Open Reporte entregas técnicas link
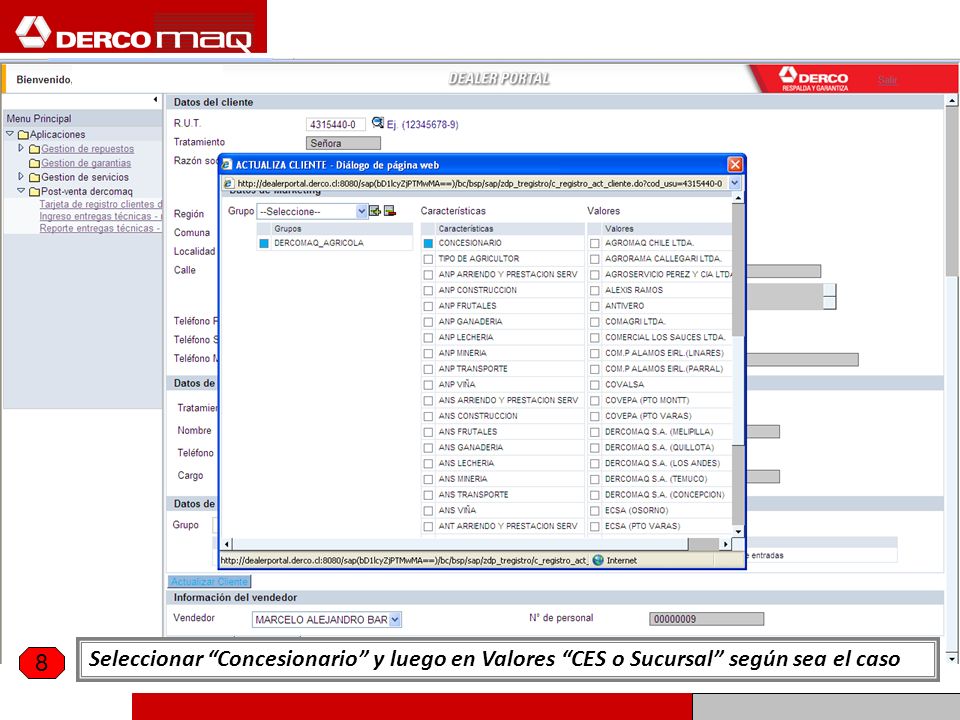This screenshot has height=720, width=960. (100, 228)
